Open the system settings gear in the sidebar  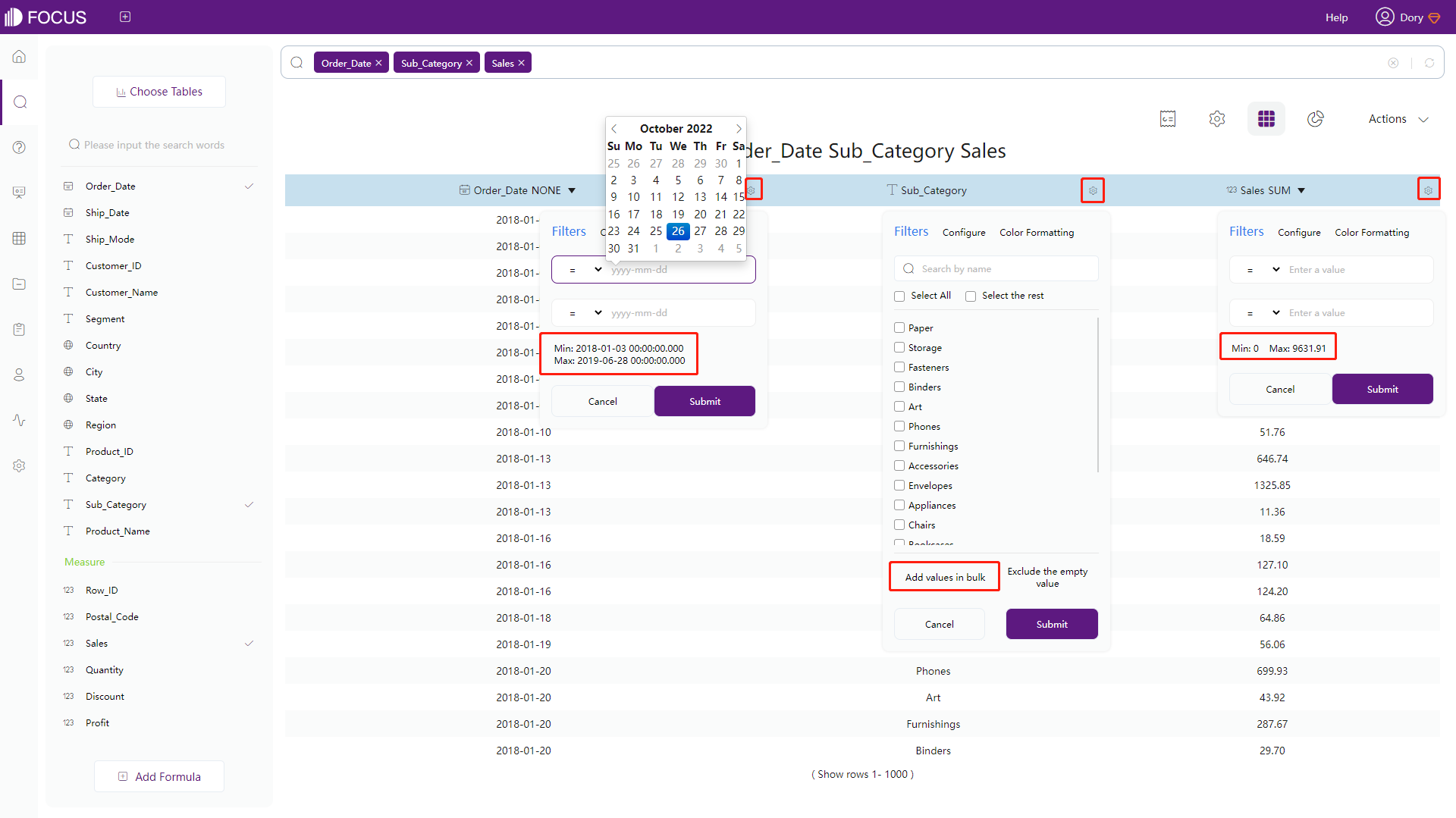pyautogui.click(x=20, y=465)
